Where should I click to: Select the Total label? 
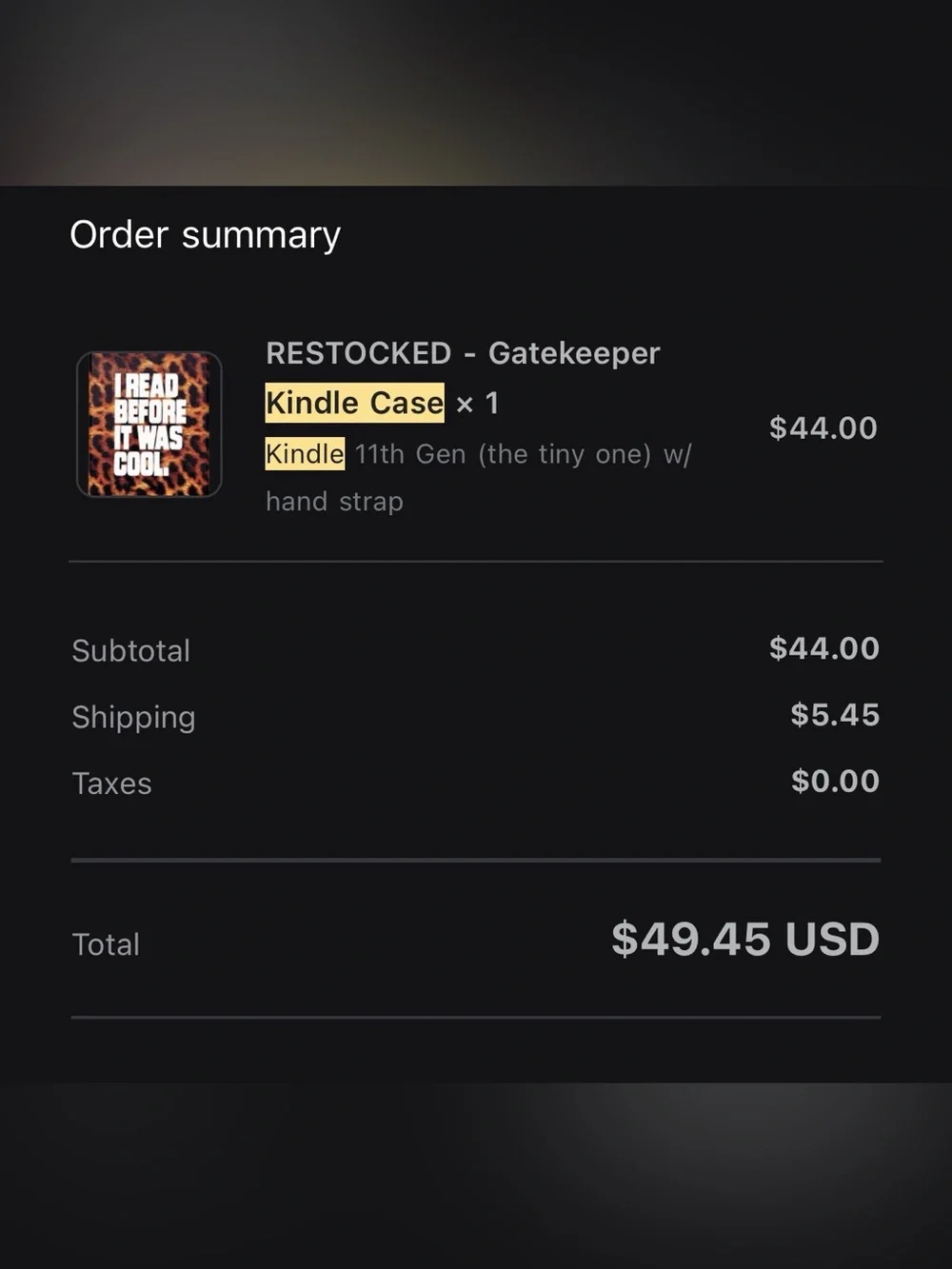point(106,944)
